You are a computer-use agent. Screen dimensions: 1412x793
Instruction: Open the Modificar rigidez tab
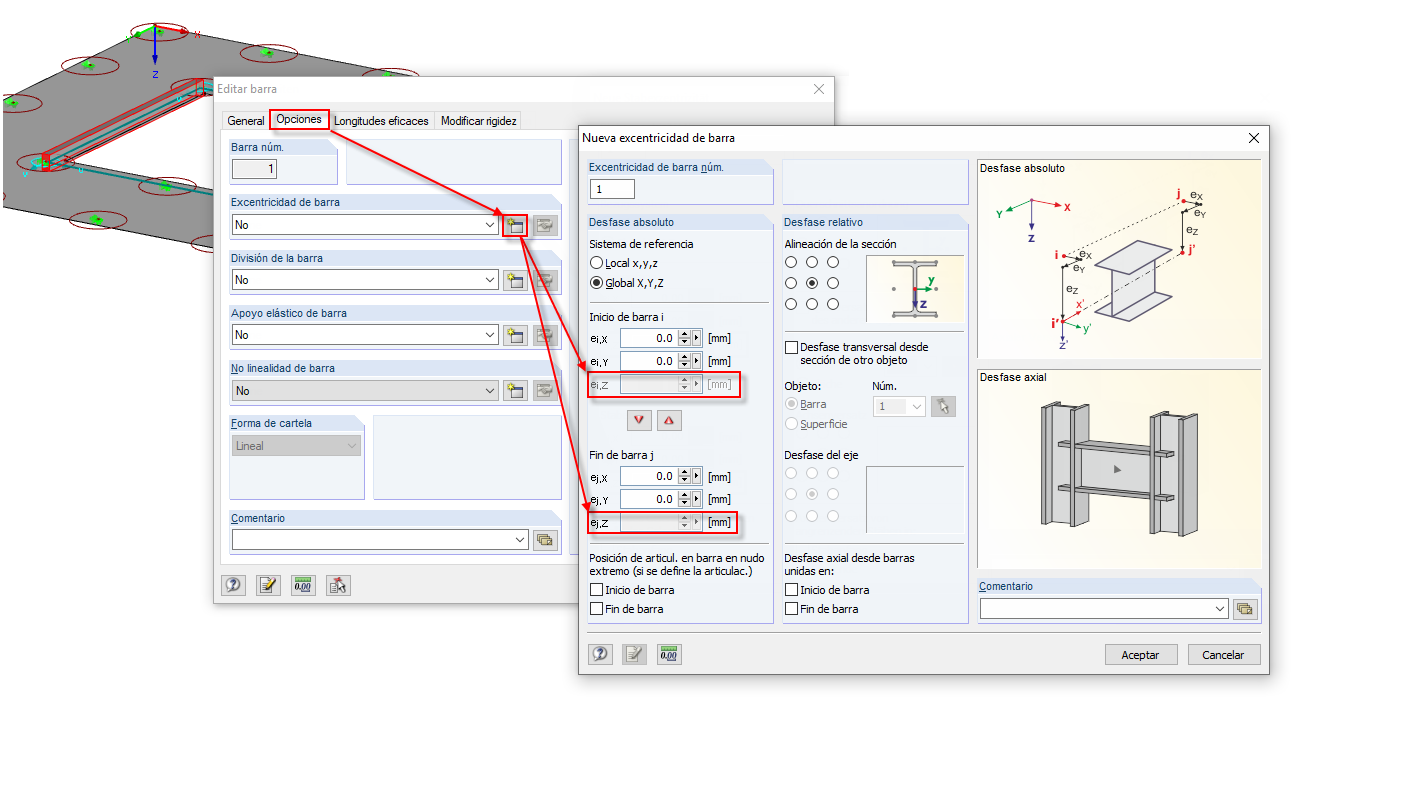coord(478,121)
